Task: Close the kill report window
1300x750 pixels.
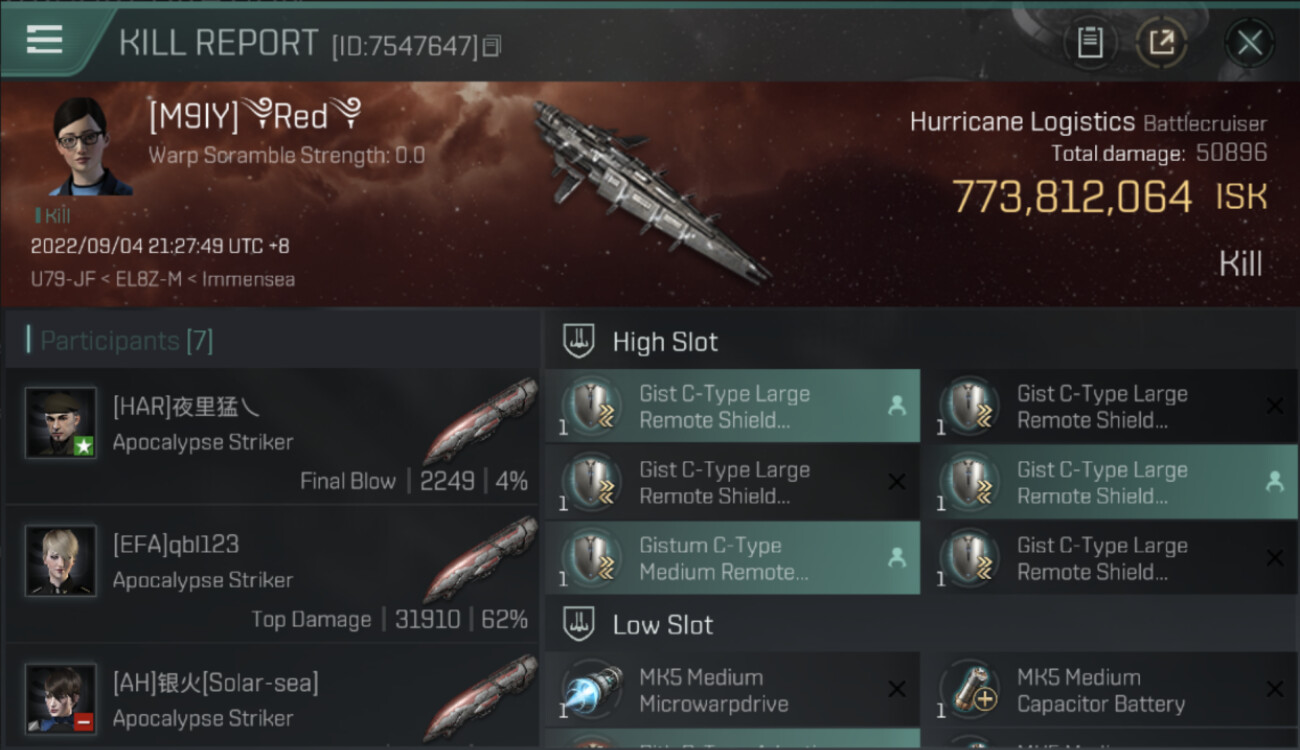Action: coord(1249,43)
